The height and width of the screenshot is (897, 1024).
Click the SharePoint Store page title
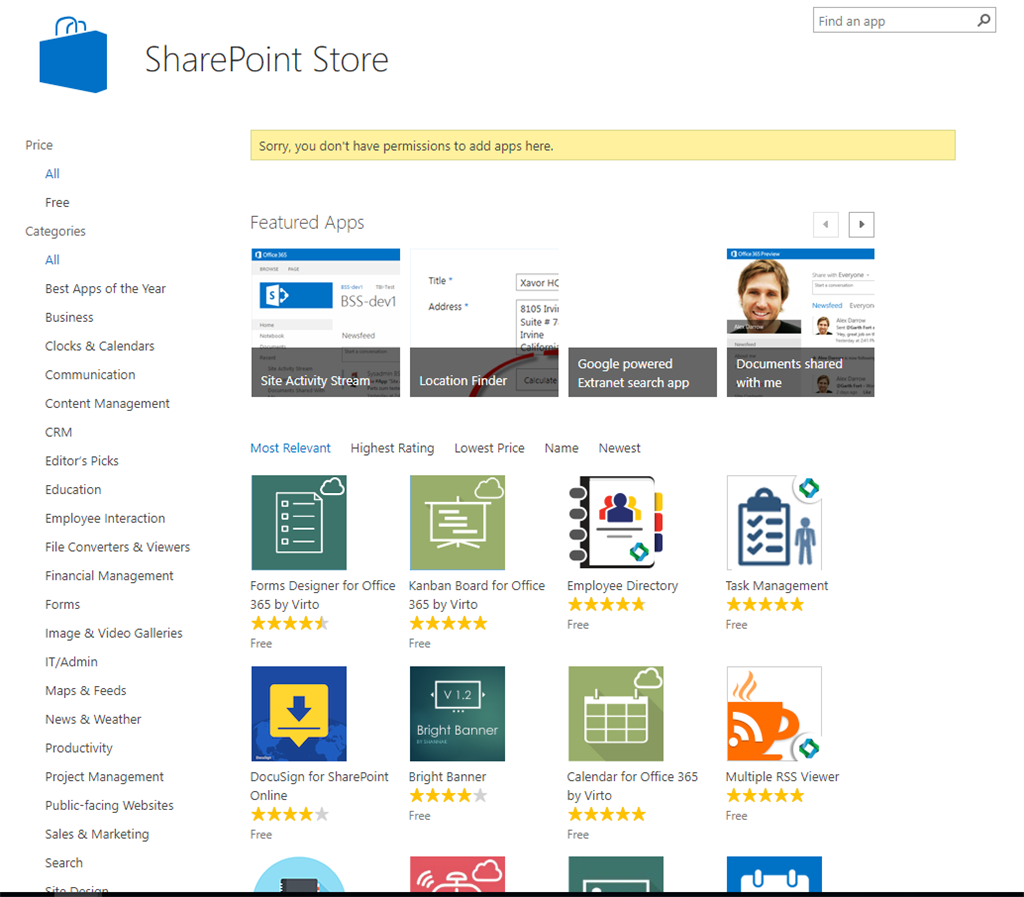tap(266, 59)
